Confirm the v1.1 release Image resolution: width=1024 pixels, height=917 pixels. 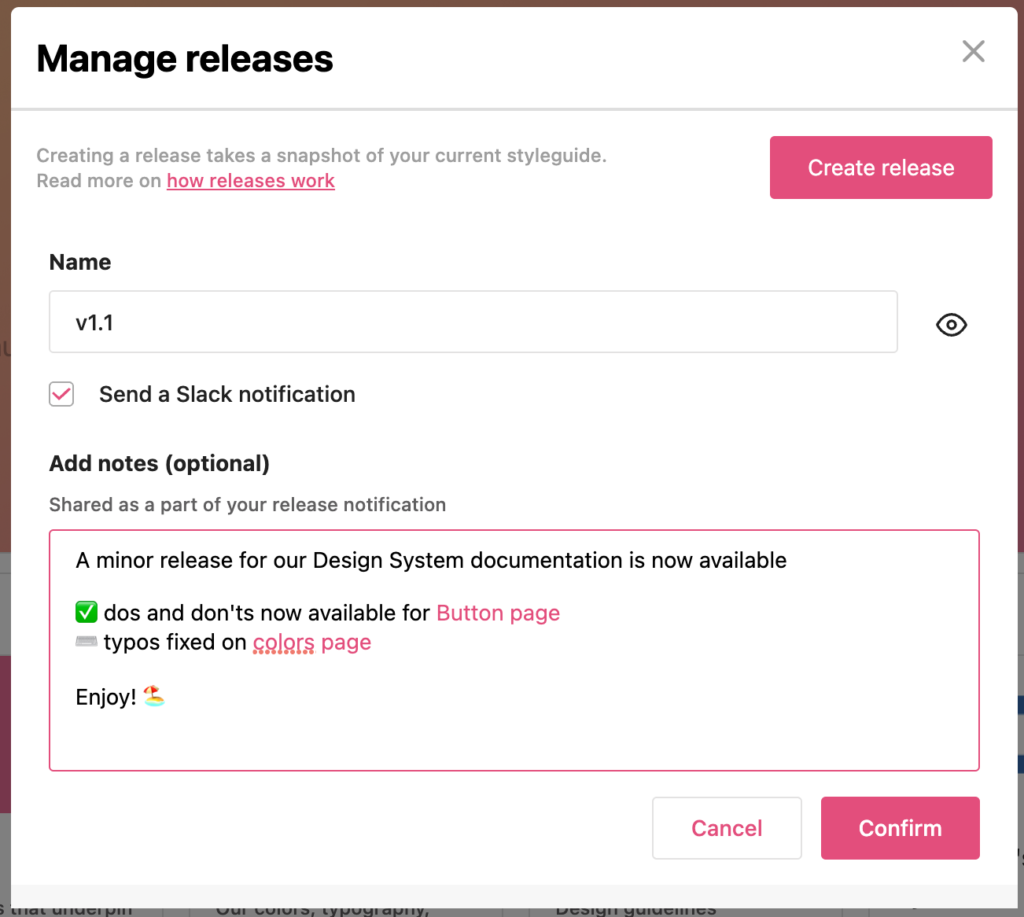click(899, 828)
